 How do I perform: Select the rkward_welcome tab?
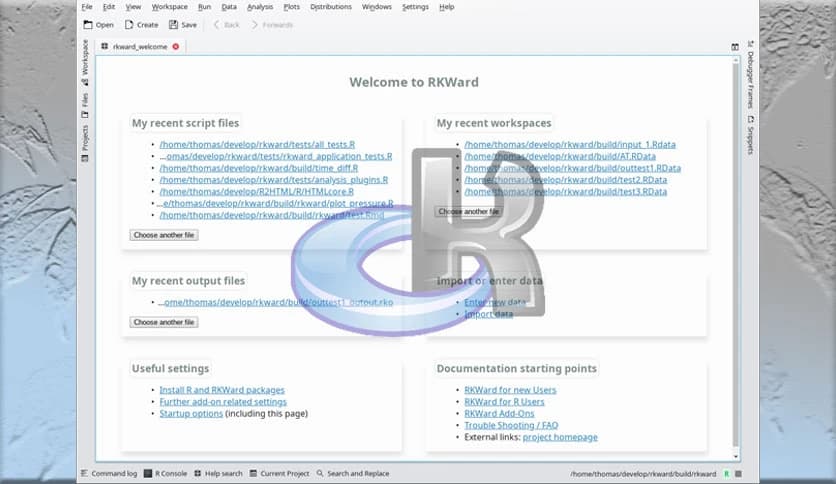tap(140, 47)
